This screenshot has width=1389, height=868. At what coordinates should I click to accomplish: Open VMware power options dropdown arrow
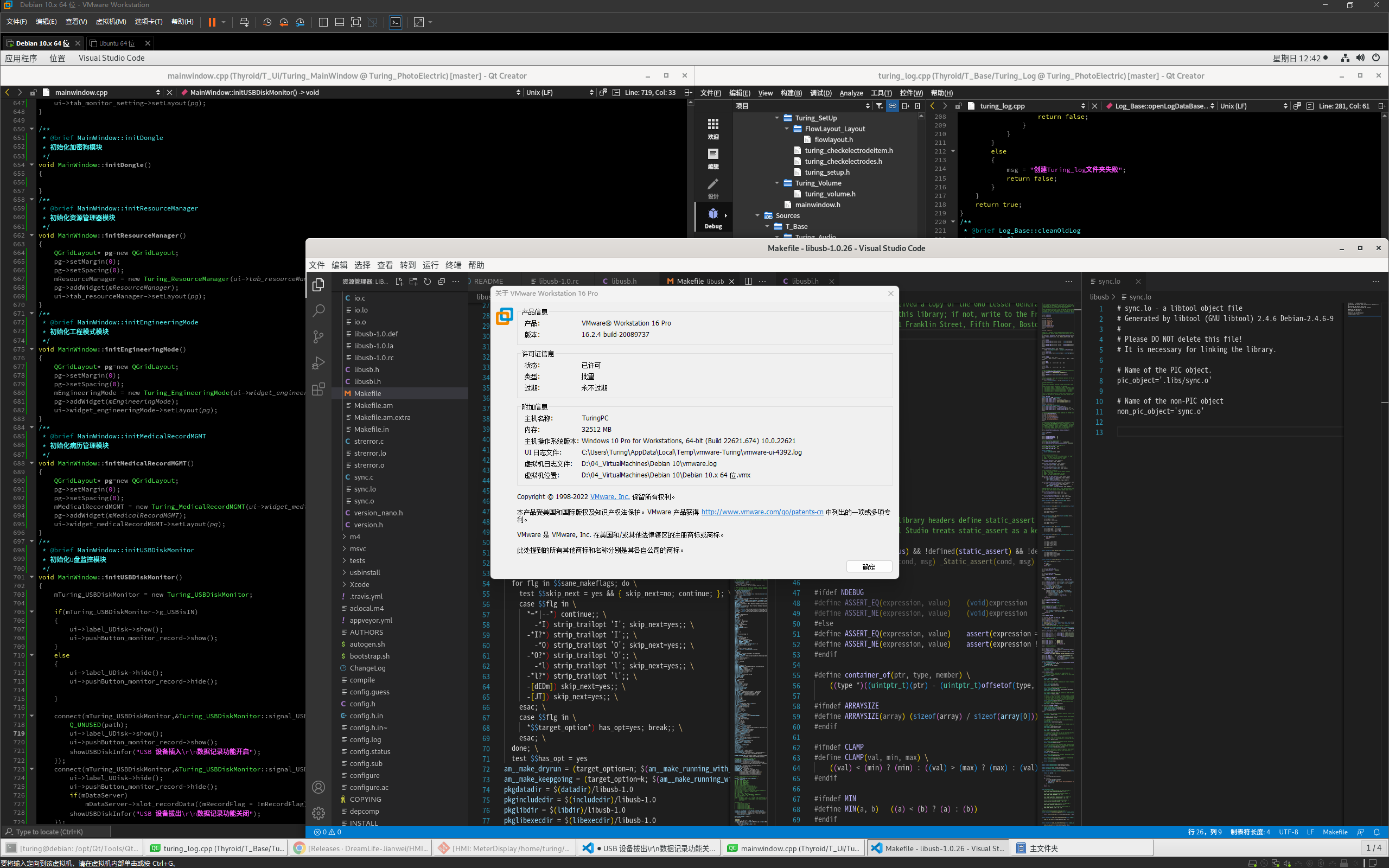224,22
